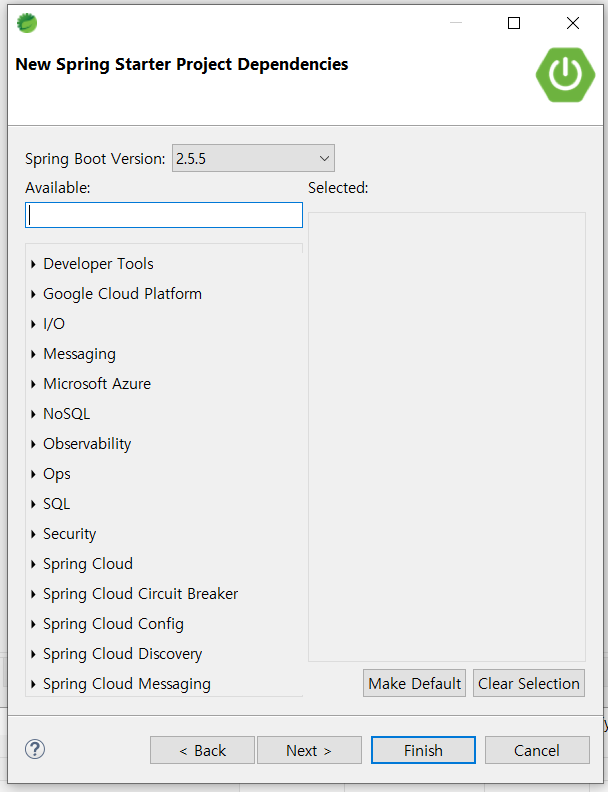Click the Make Default button
Image resolution: width=608 pixels, height=792 pixels.
(x=414, y=683)
